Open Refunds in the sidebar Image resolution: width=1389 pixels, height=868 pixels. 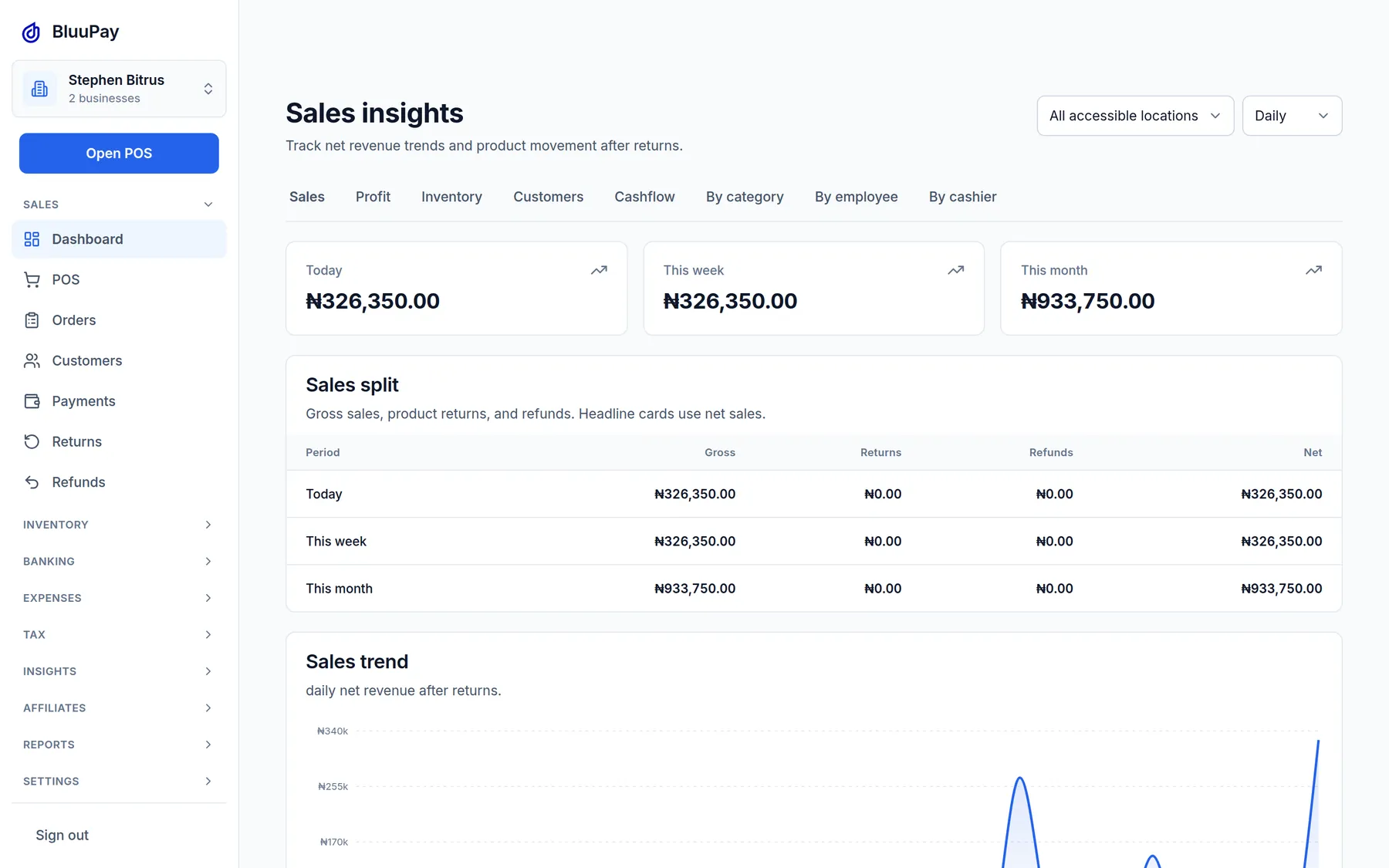click(x=119, y=482)
